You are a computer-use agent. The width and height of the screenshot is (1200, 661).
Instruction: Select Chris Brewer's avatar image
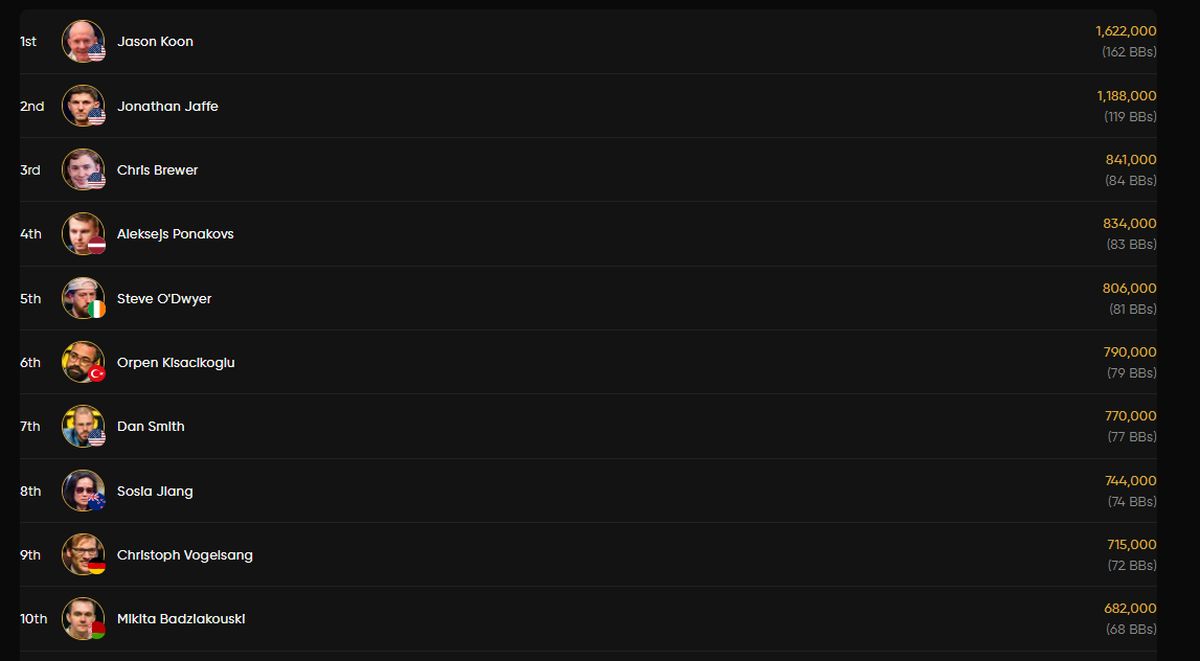coord(83,170)
